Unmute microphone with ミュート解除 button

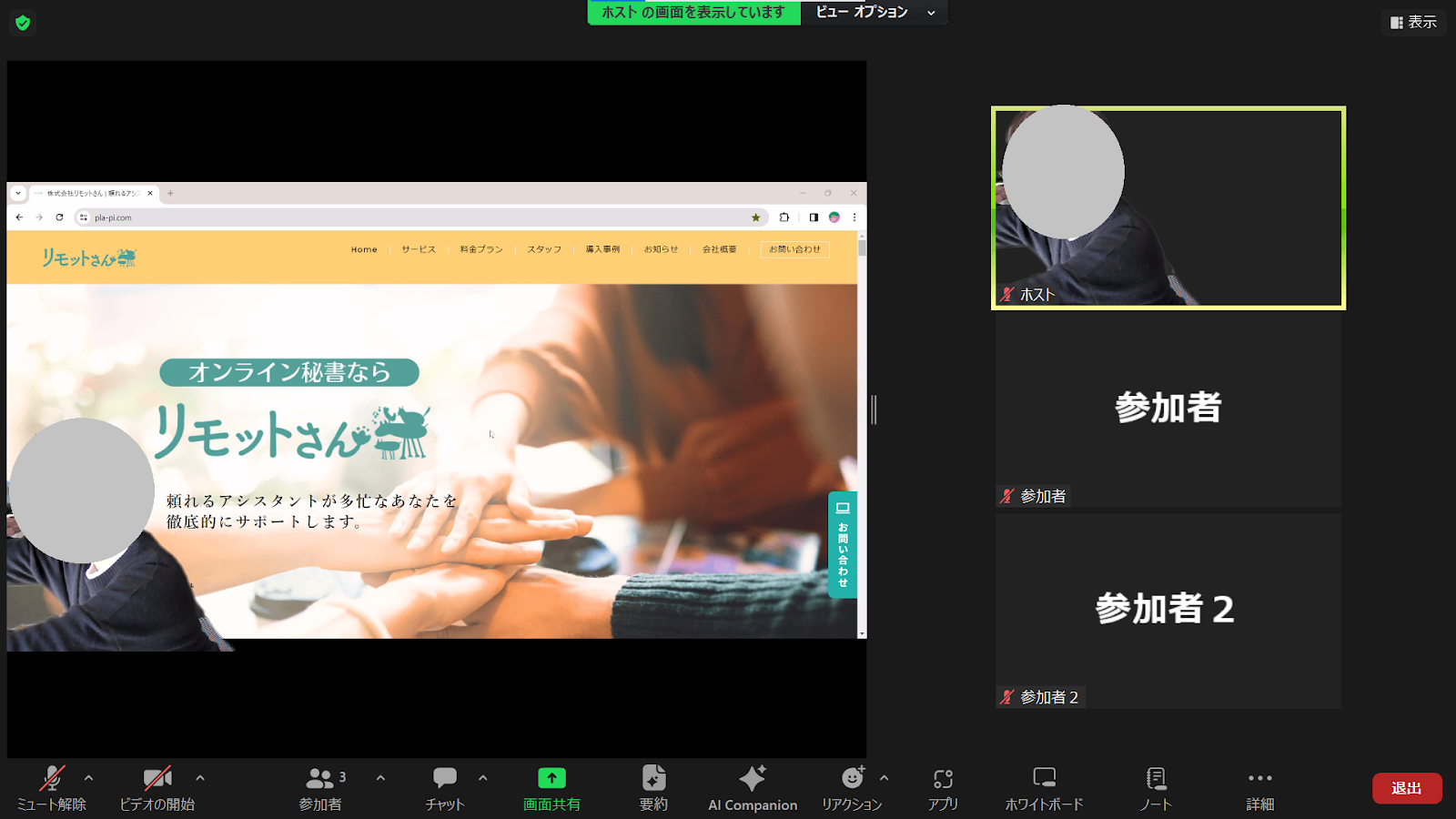[x=52, y=788]
